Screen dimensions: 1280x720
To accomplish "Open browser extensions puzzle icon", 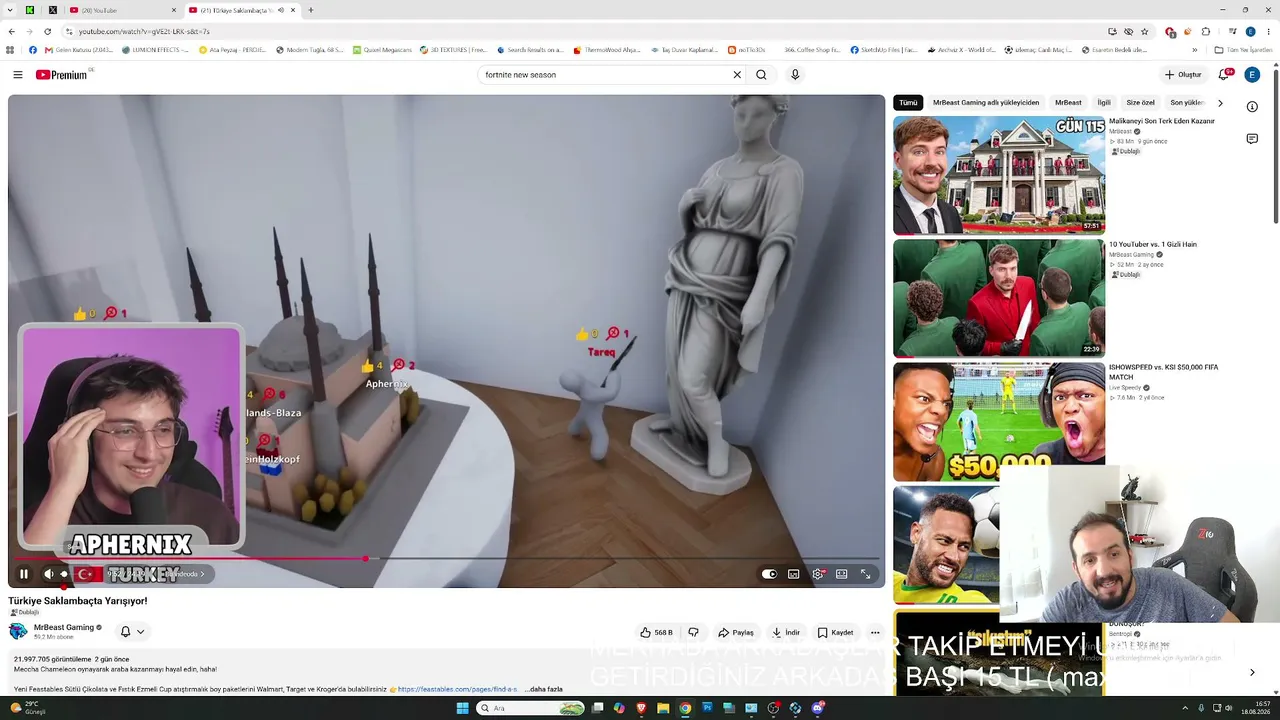I will pyautogui.click(x=1206, y=32).
